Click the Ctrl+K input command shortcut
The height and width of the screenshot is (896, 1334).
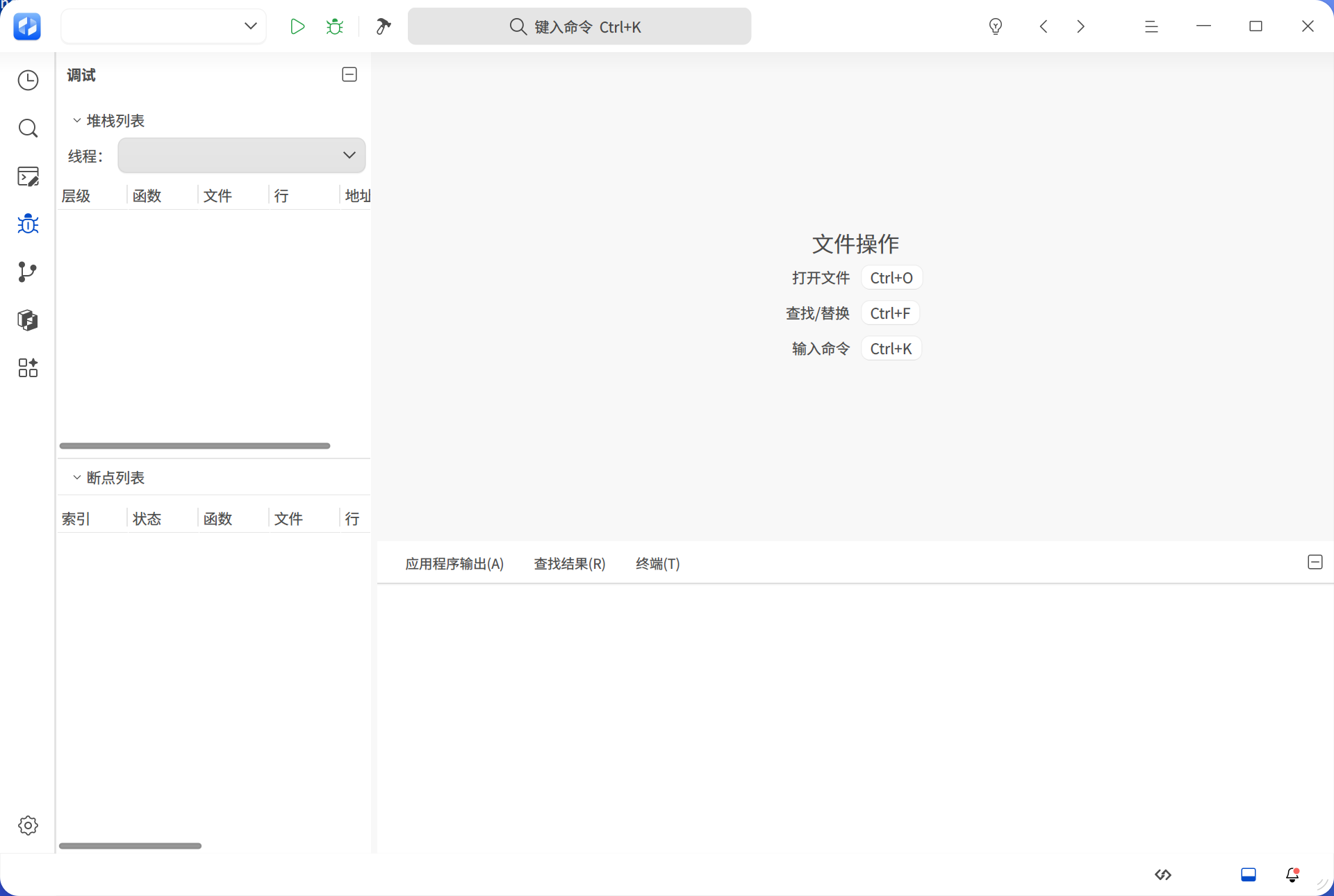coord(891,349)
